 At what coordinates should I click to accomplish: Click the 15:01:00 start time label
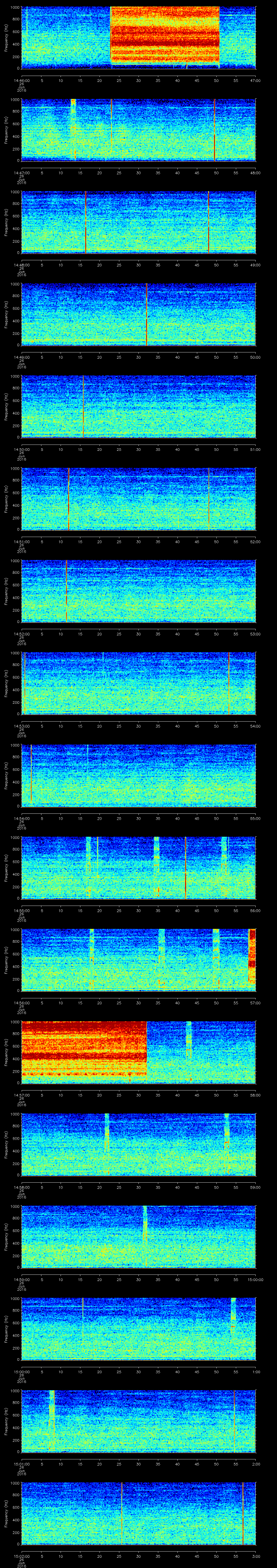21,1464
